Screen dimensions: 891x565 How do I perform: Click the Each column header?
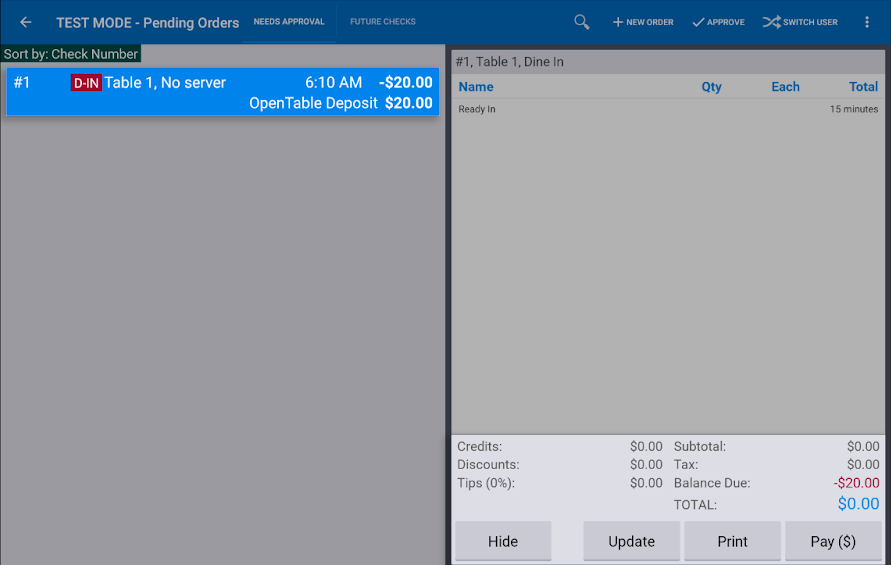785,87
